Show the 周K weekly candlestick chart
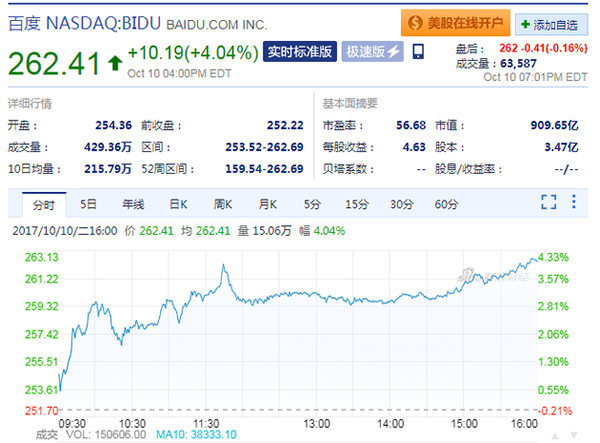The image size is (600, 443). pos(223,204)
